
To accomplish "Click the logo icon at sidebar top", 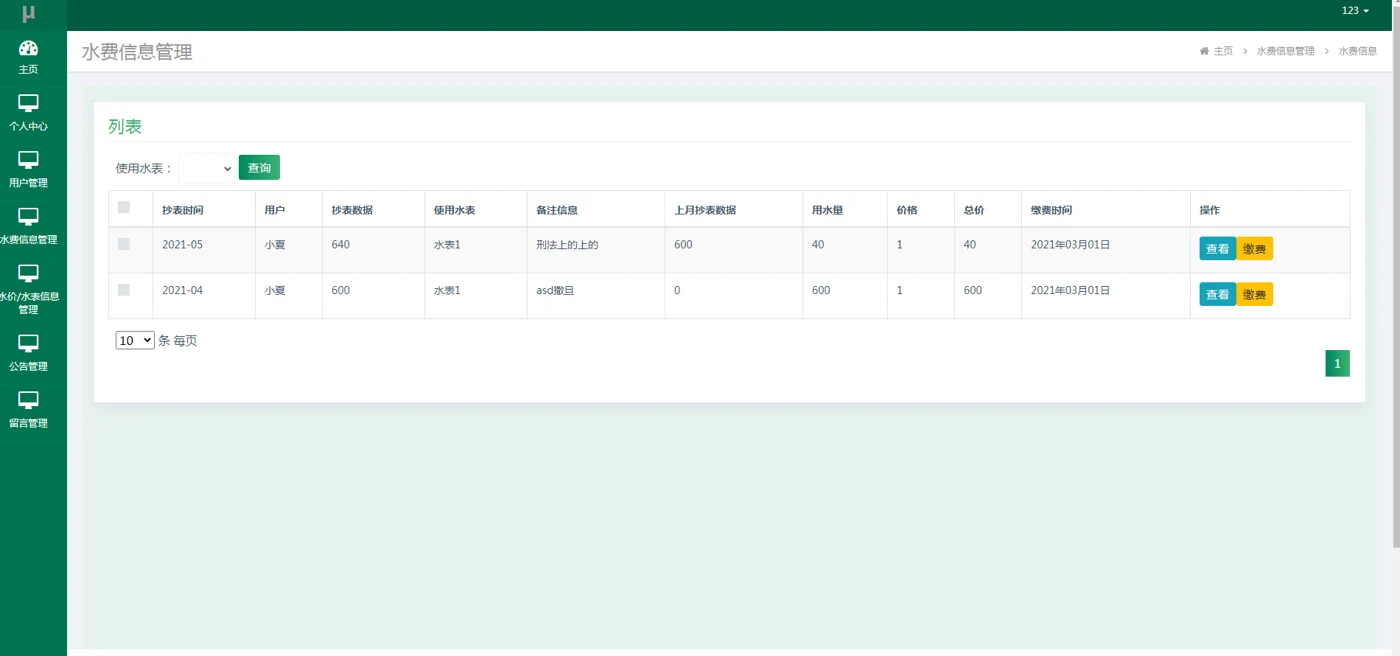I will (x=29, y=14).
